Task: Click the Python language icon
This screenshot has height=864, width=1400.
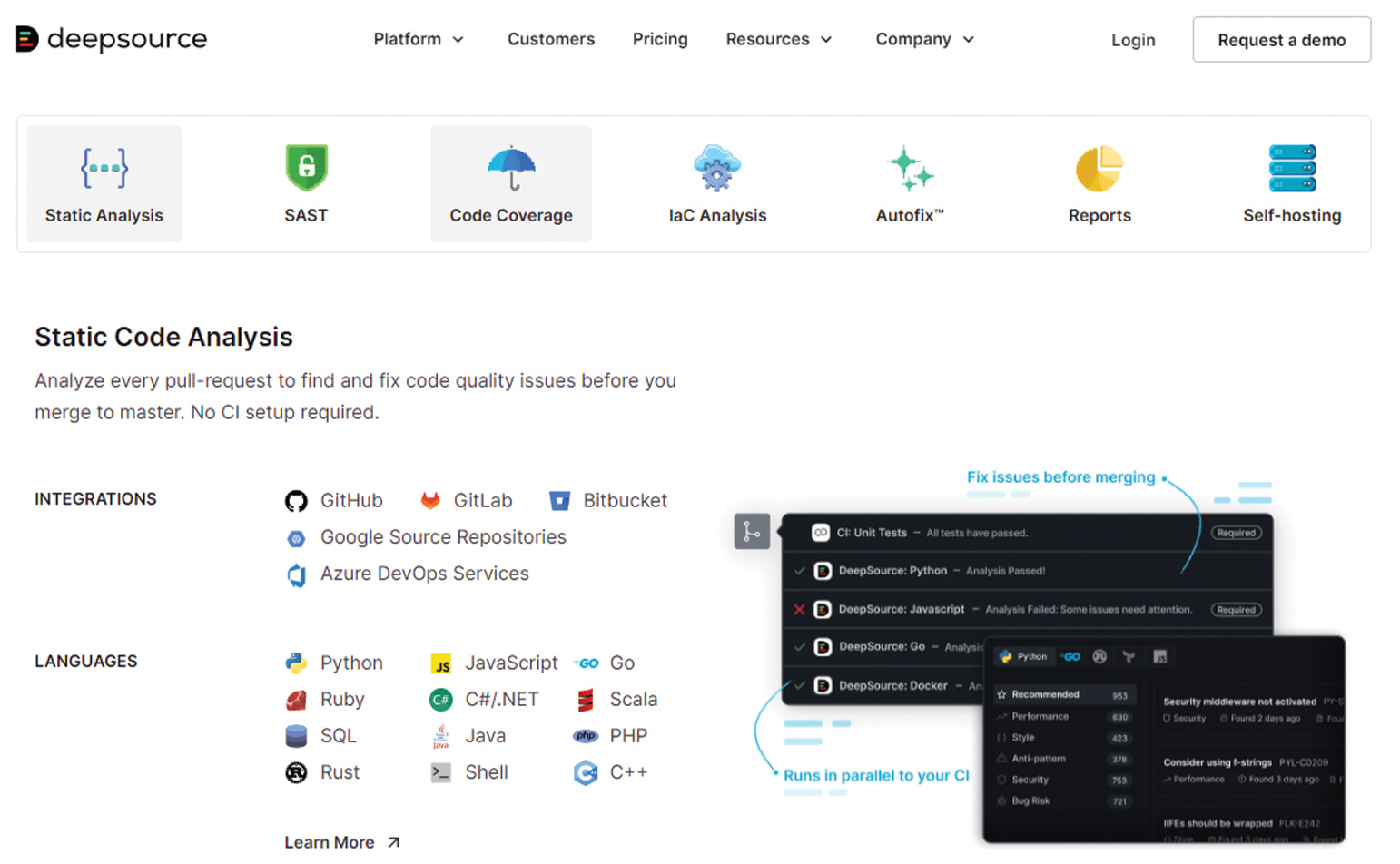Action: click(296, 663)
